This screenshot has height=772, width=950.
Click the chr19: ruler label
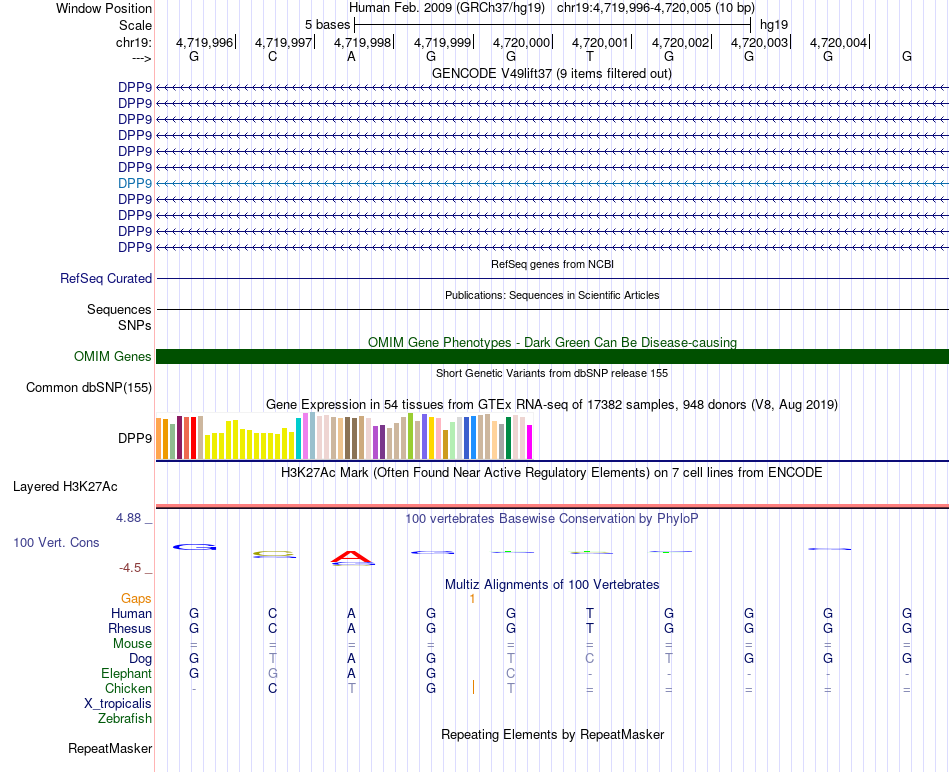click(x=134, y=42)
